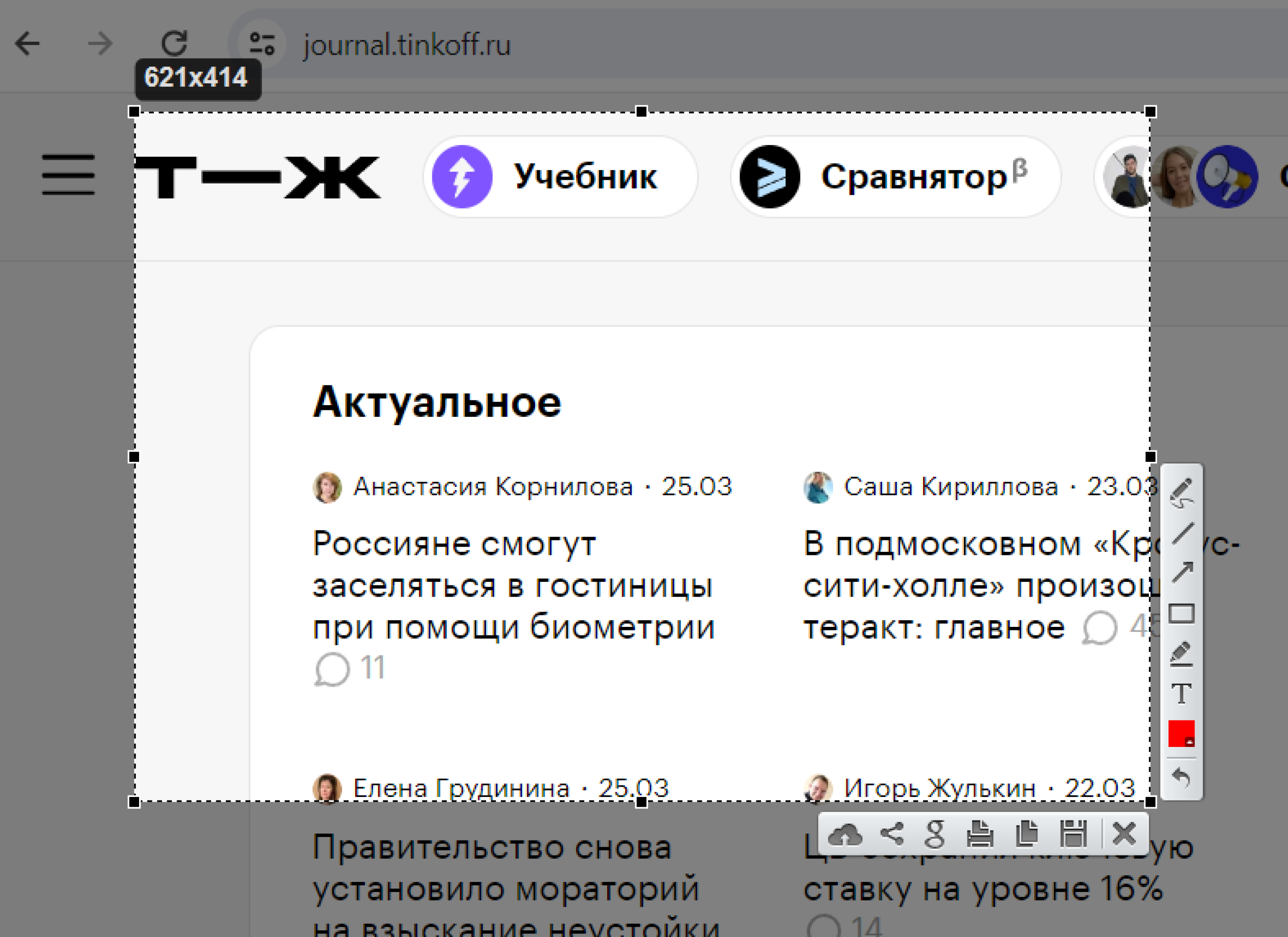Copy screenshot to clipboard
The image size is (1288, 937).
[1027, 834]
